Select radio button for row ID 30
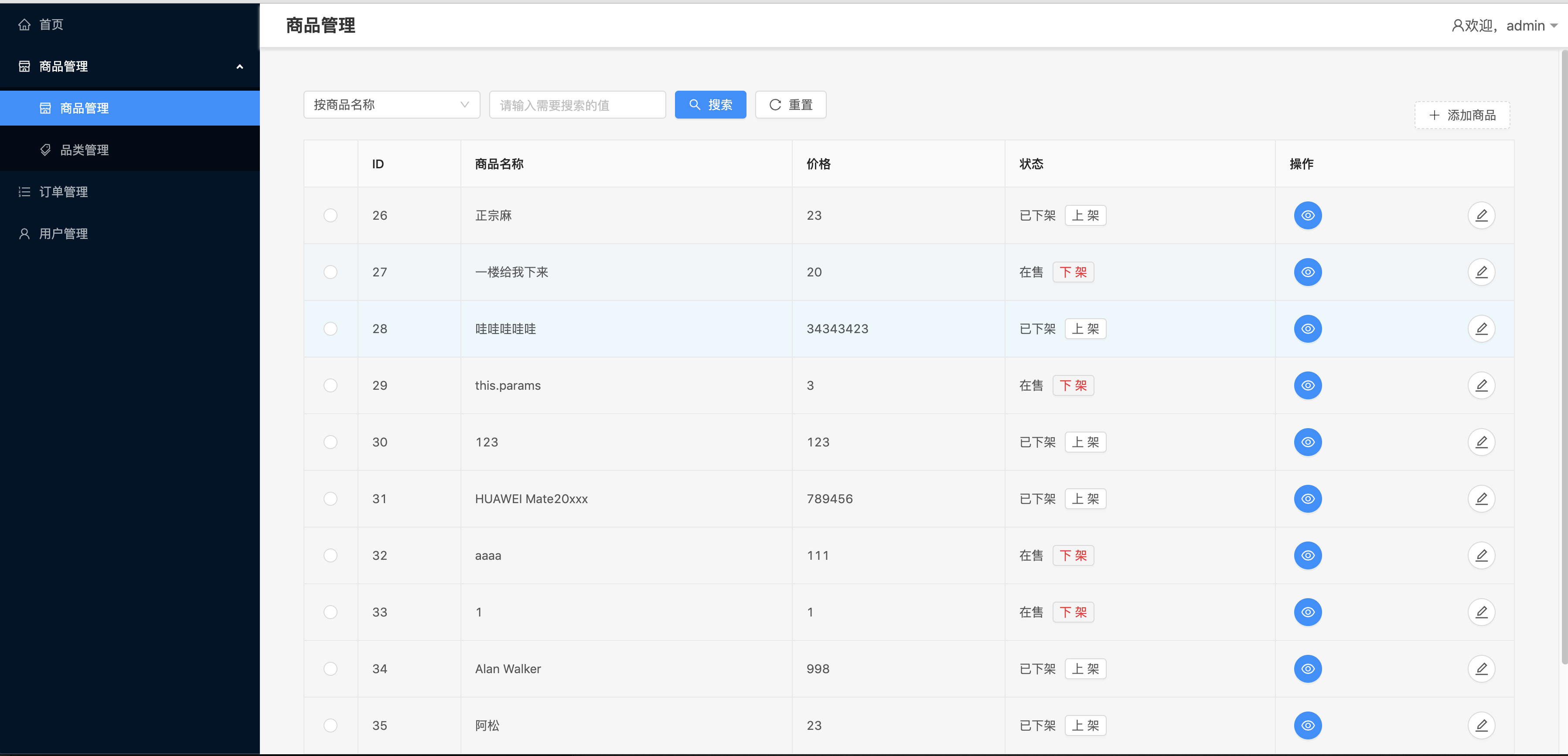1568x756 pixels. (x=331, y=442)
